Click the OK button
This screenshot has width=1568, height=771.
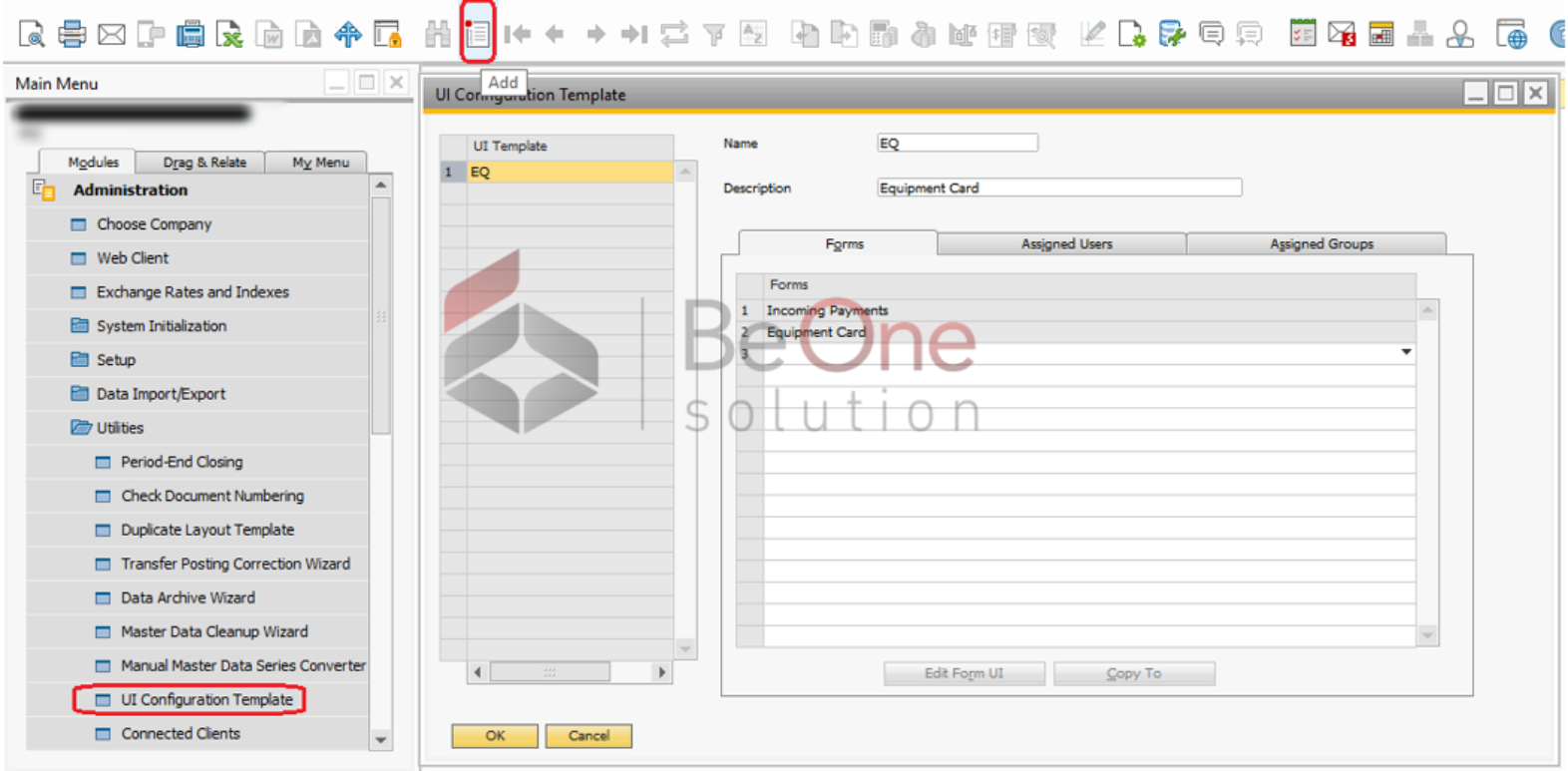point(495,735)
